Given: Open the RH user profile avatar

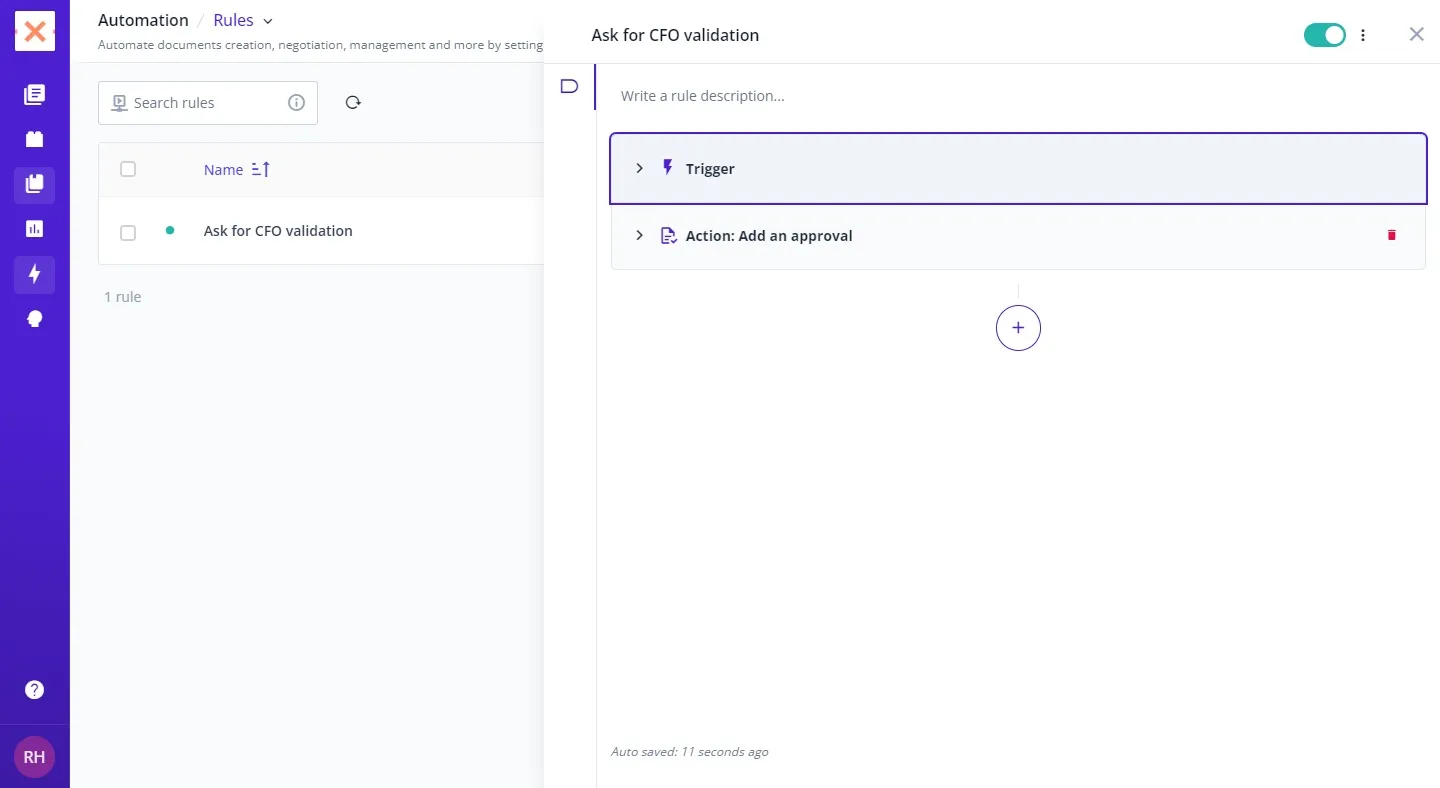Looking at the screenshot, I should (34, 757).
